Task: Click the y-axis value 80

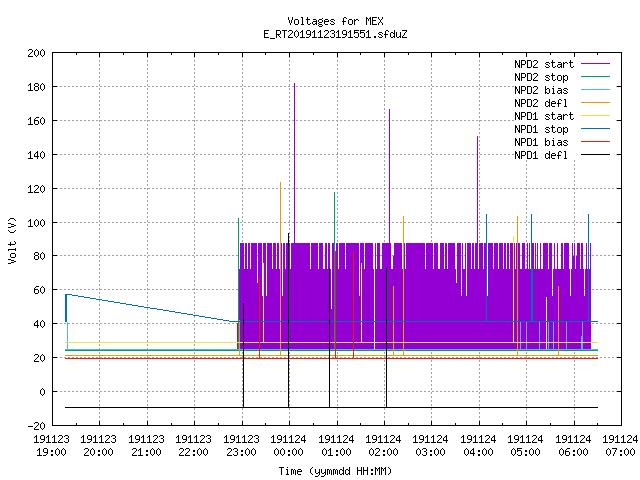Action: 39,256
